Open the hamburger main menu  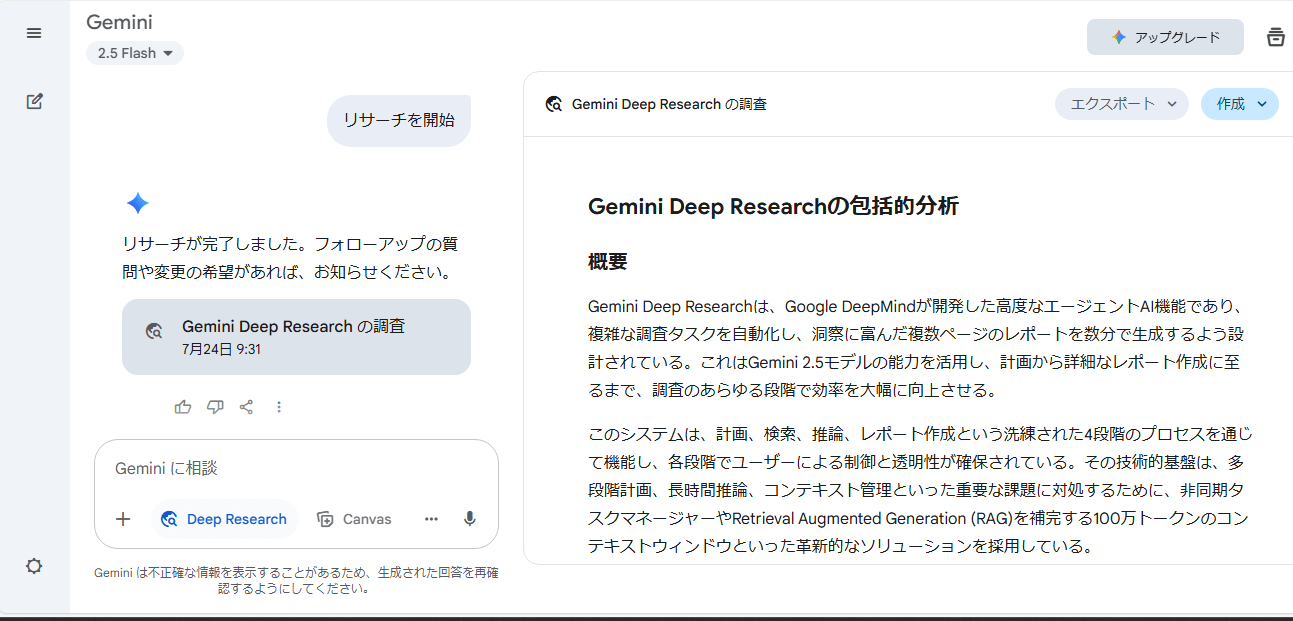tap(34, 33)
